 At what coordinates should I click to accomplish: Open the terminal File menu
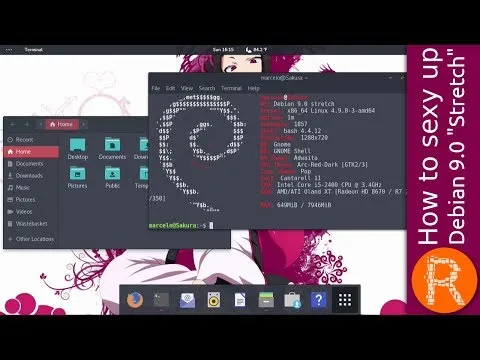click(156, 88)
